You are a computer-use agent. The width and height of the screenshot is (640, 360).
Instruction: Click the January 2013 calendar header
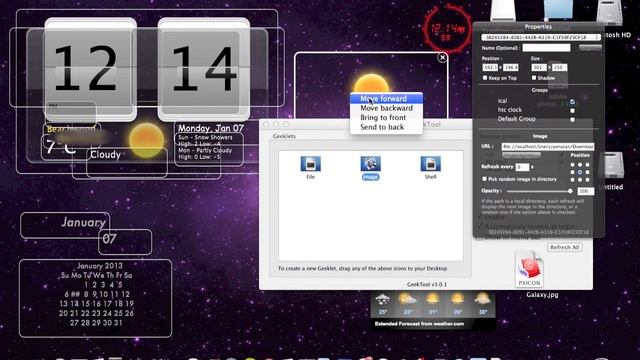pos(100,266)
